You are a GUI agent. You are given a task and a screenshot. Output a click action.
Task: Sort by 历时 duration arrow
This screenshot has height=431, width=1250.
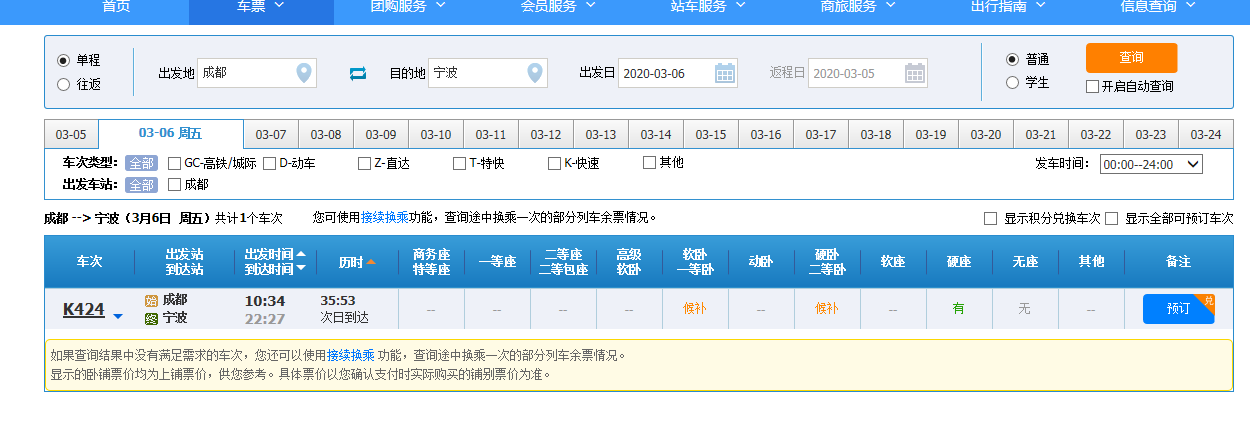(x=371, y=262)
